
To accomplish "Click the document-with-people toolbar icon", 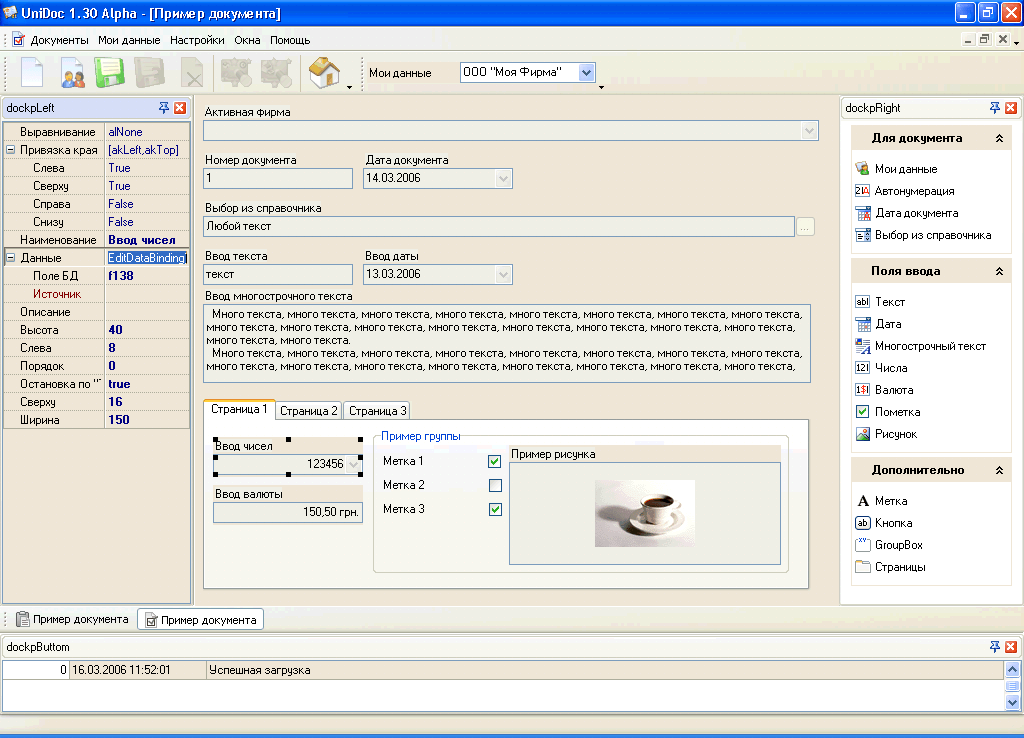I will [73, 73].
